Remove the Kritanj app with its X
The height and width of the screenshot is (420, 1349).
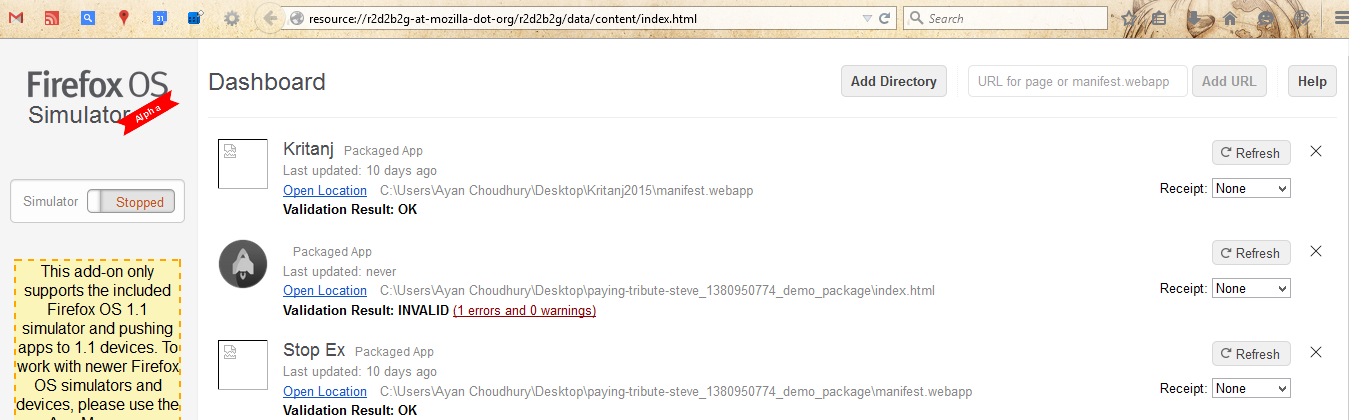tap(1316, 151)
